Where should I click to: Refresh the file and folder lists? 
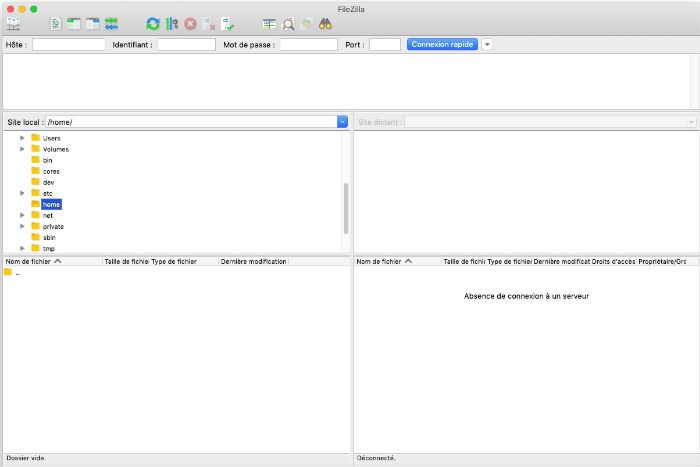pos(153,24)
